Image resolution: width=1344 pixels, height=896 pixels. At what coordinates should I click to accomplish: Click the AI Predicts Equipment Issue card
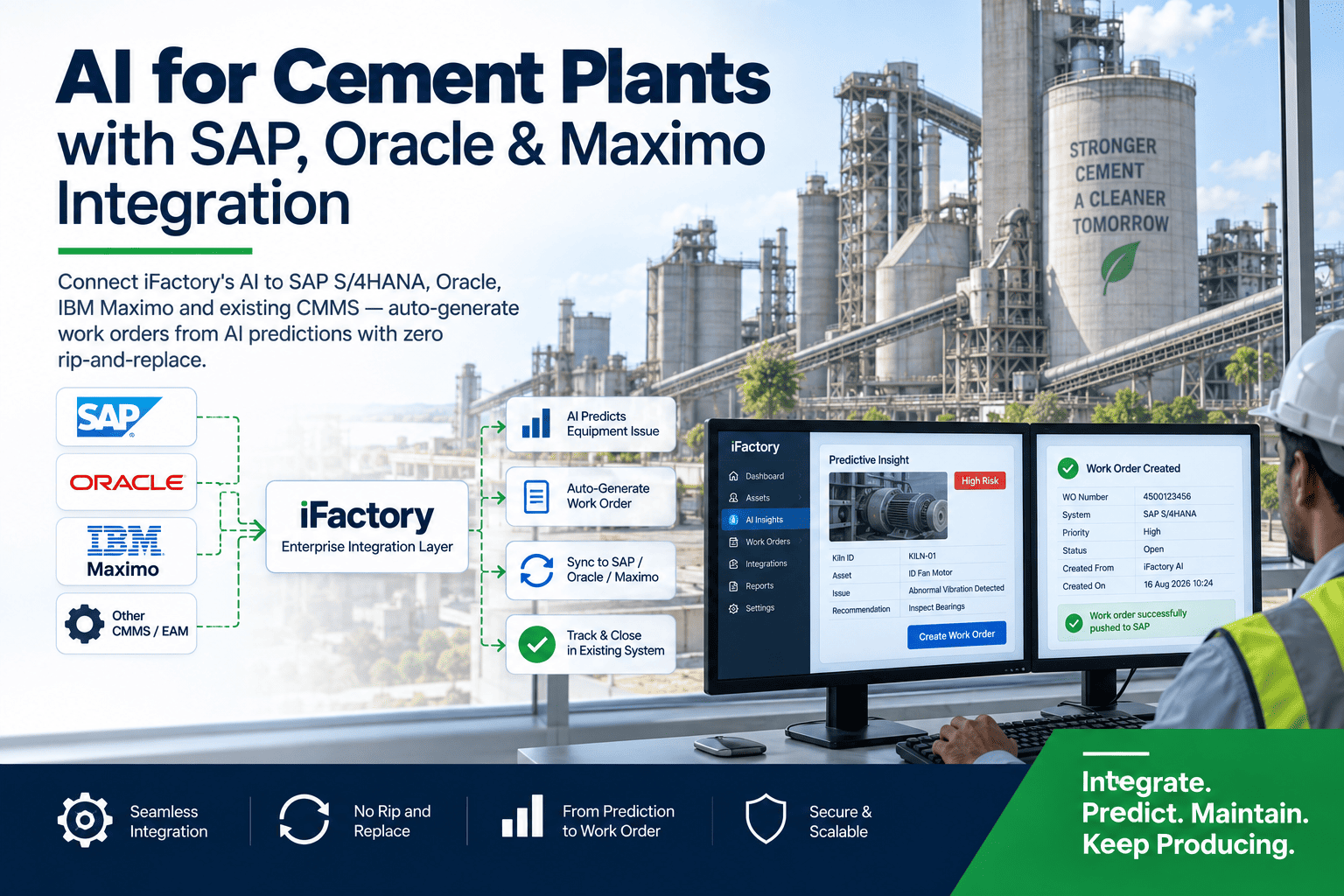(x=591, y=424)
